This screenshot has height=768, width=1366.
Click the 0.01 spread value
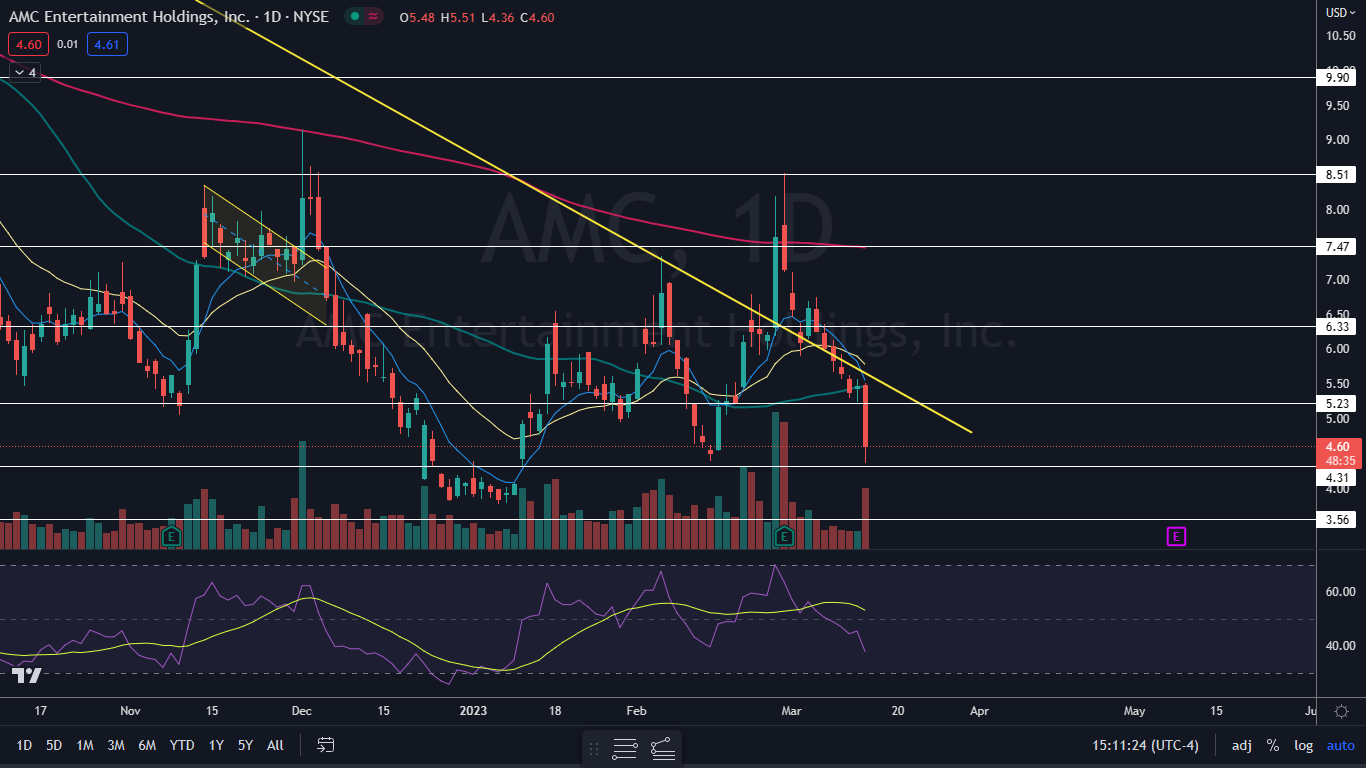[x=67, y=44]
